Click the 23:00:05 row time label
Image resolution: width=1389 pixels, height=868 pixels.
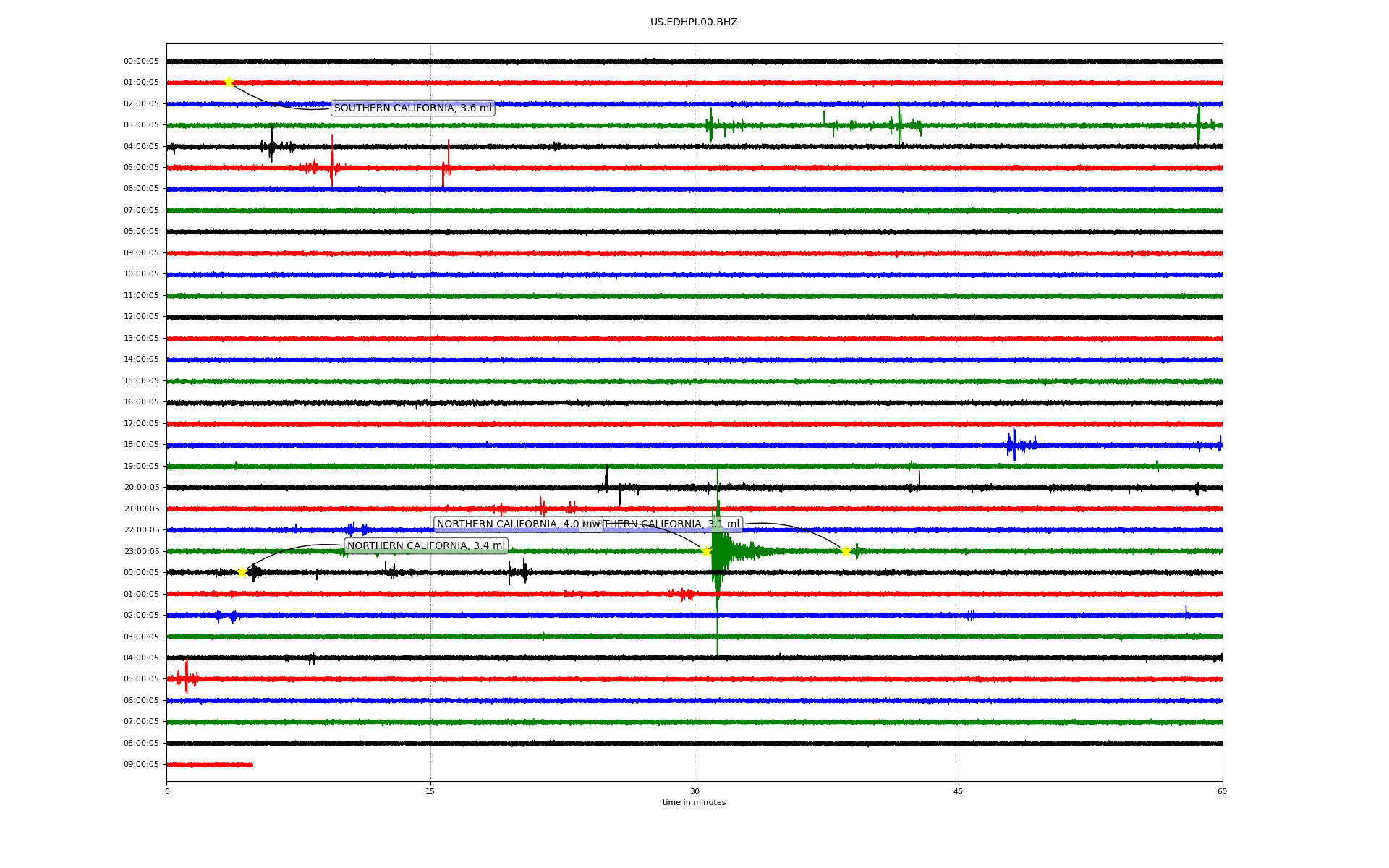(141, 552)
